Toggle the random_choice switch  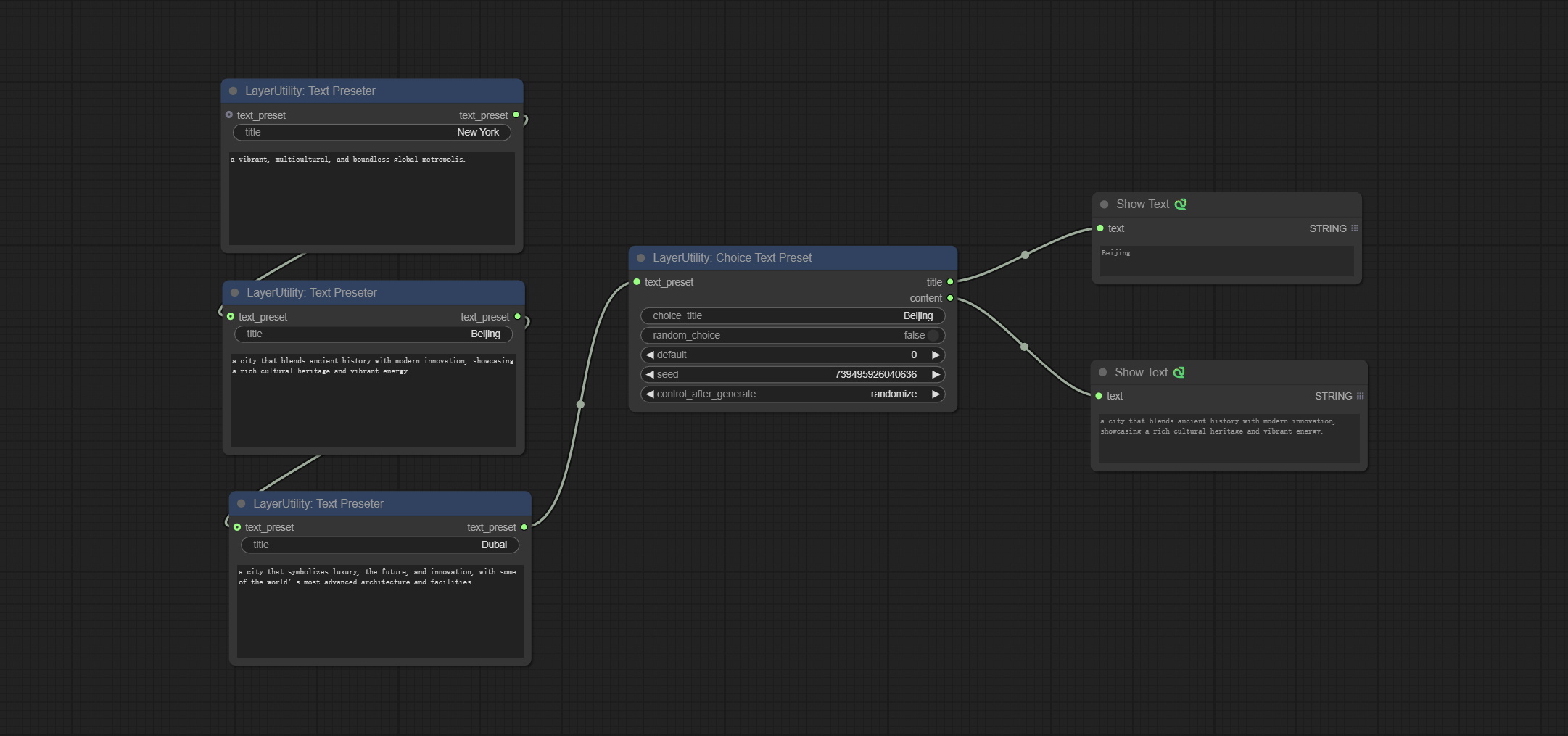click(933, 335)
